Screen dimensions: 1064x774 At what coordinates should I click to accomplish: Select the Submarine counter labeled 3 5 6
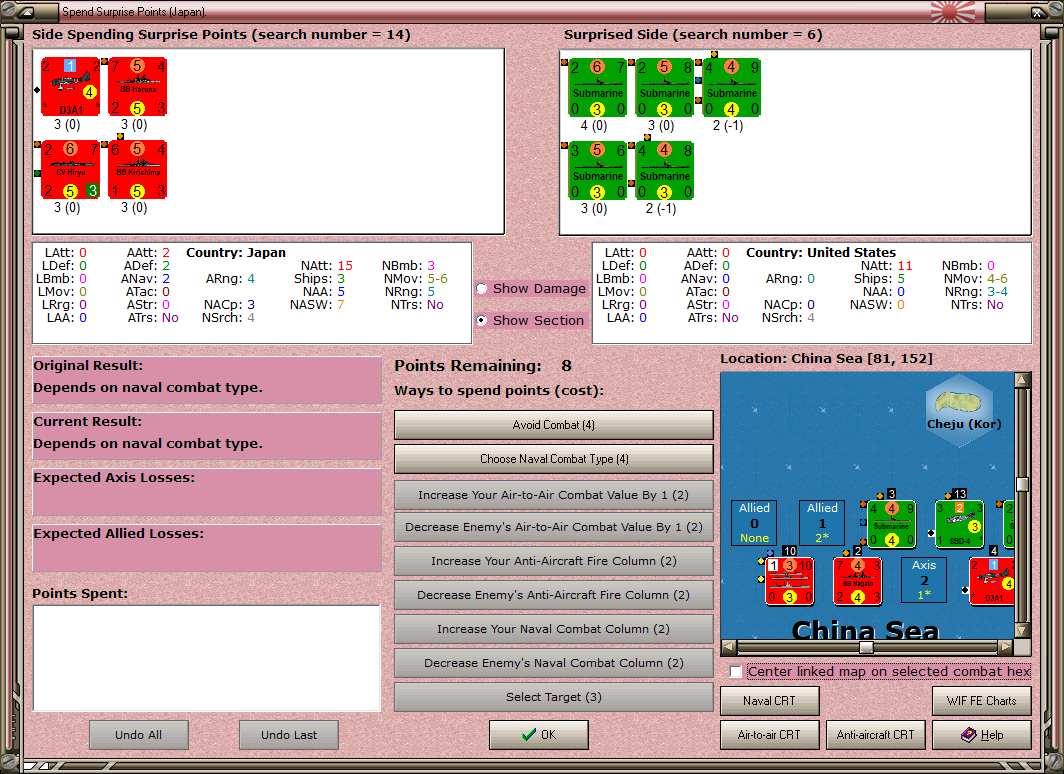[x=597, y=170]
